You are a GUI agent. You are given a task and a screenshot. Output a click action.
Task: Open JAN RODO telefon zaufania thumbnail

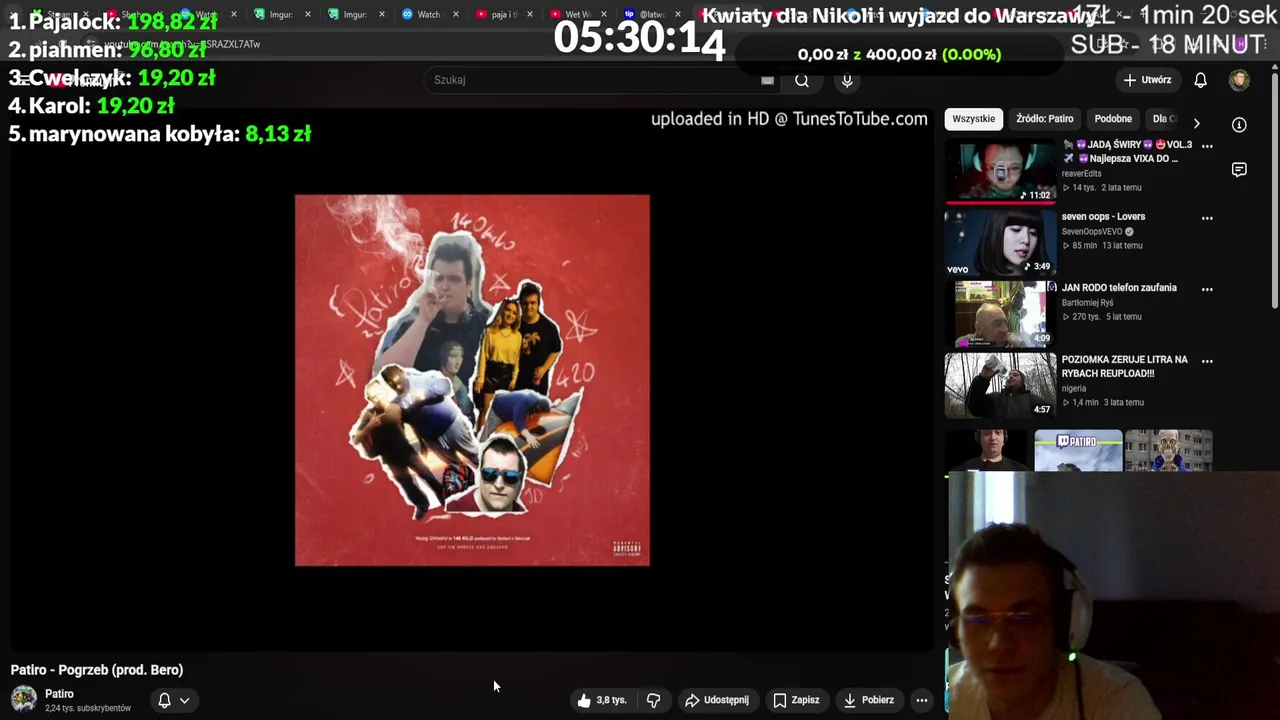point(1000,313)
